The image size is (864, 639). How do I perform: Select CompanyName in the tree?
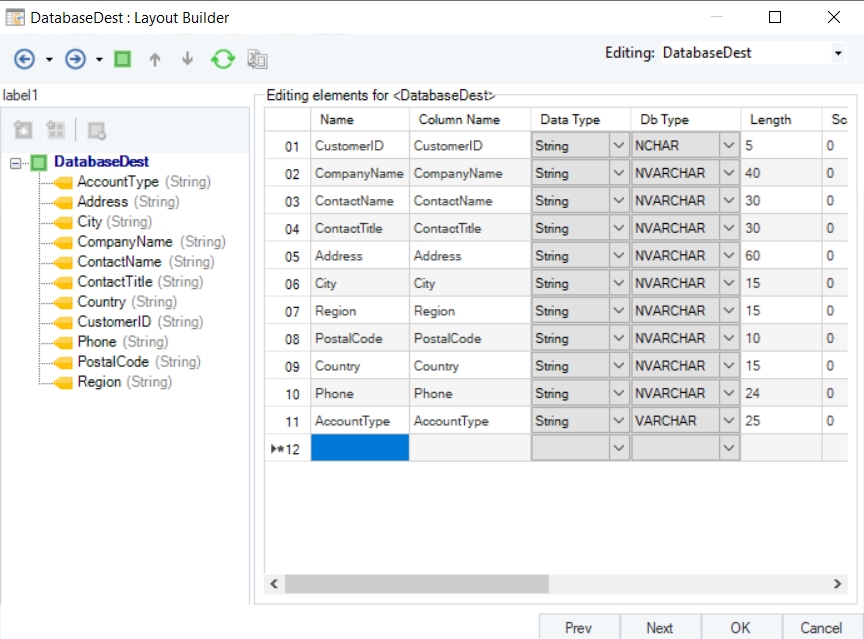[124, 242]
